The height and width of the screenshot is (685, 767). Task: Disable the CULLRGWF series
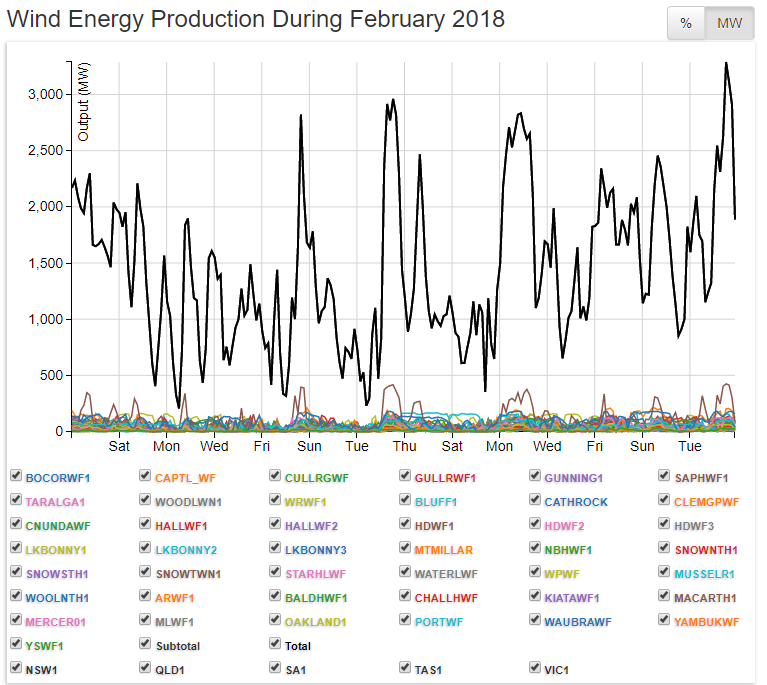275,477
